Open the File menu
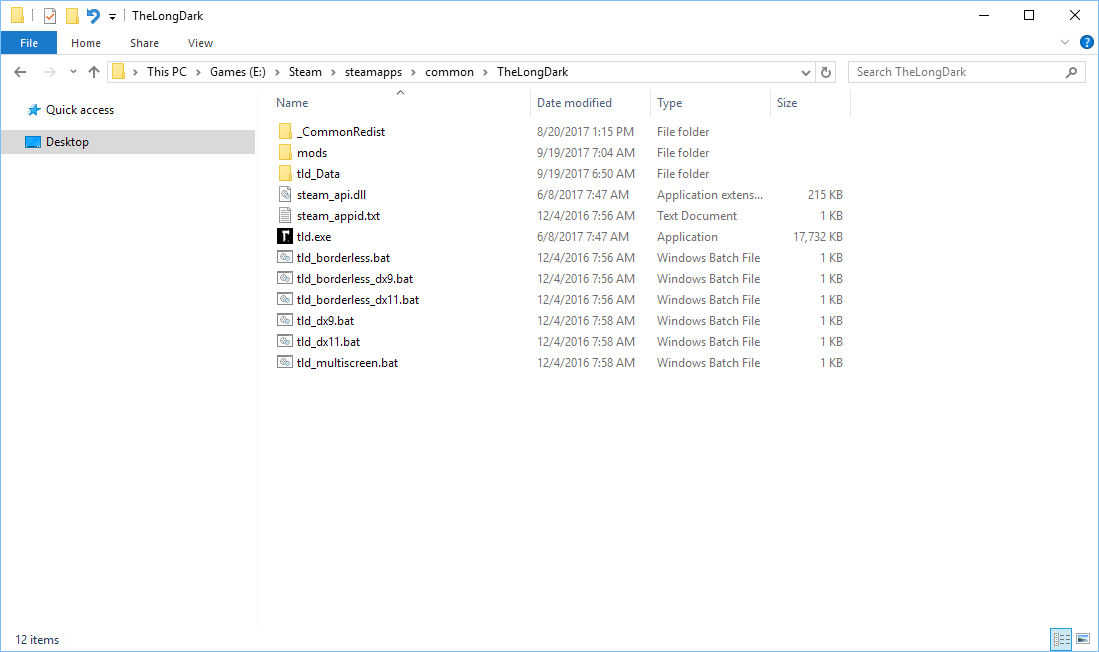 29,43
